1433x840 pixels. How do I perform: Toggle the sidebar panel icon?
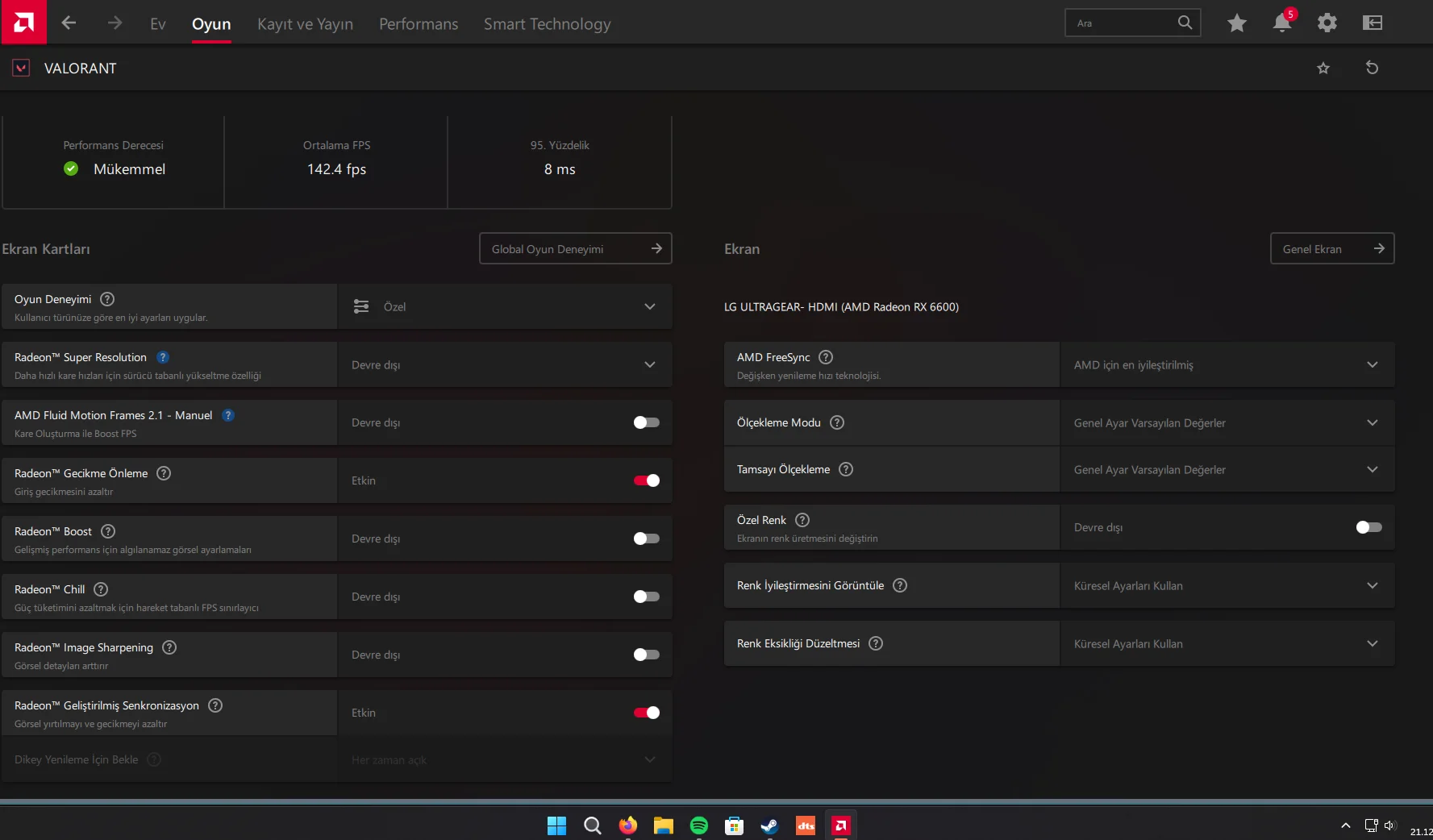(x=1372, y=23)
